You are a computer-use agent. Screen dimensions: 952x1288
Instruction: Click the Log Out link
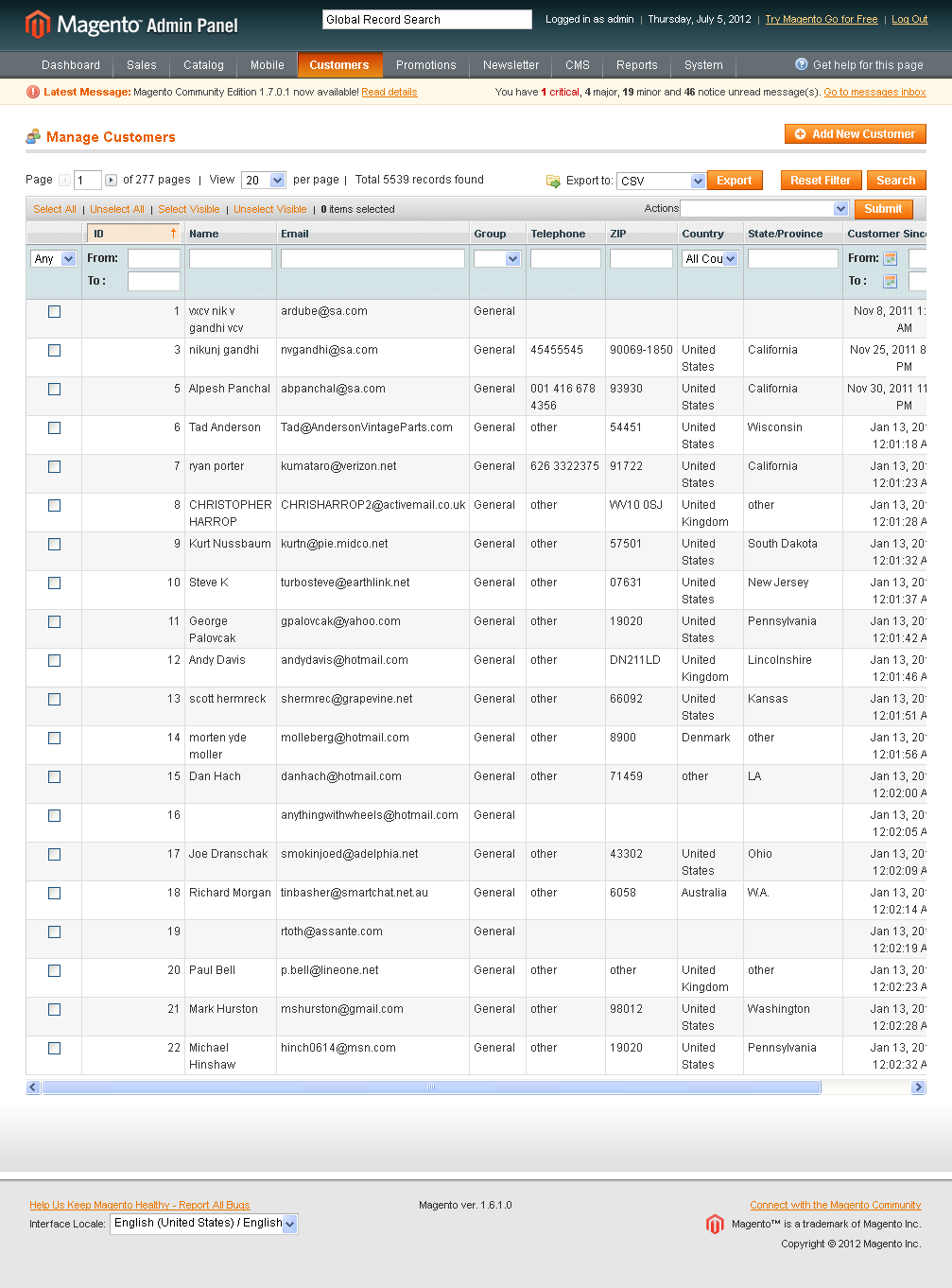click(x=909, y=19)
